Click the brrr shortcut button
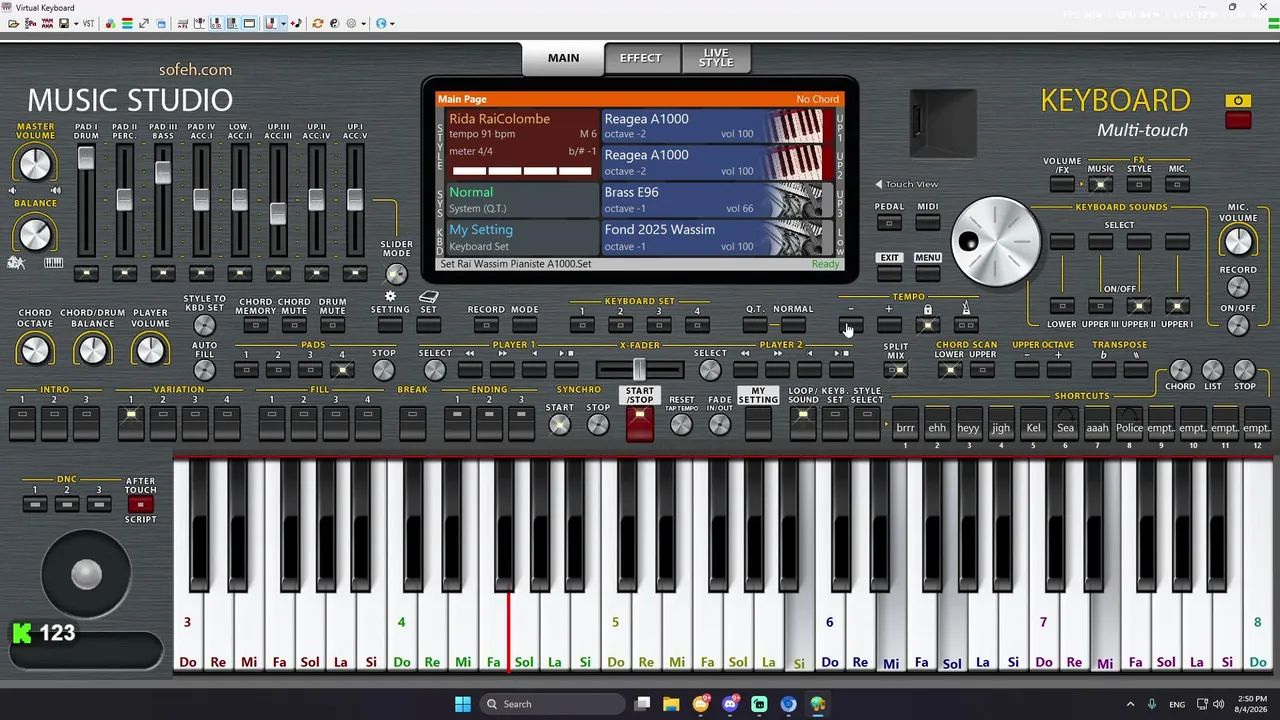The width and height of the screenshot is (1280, 720). click(905, 423)
